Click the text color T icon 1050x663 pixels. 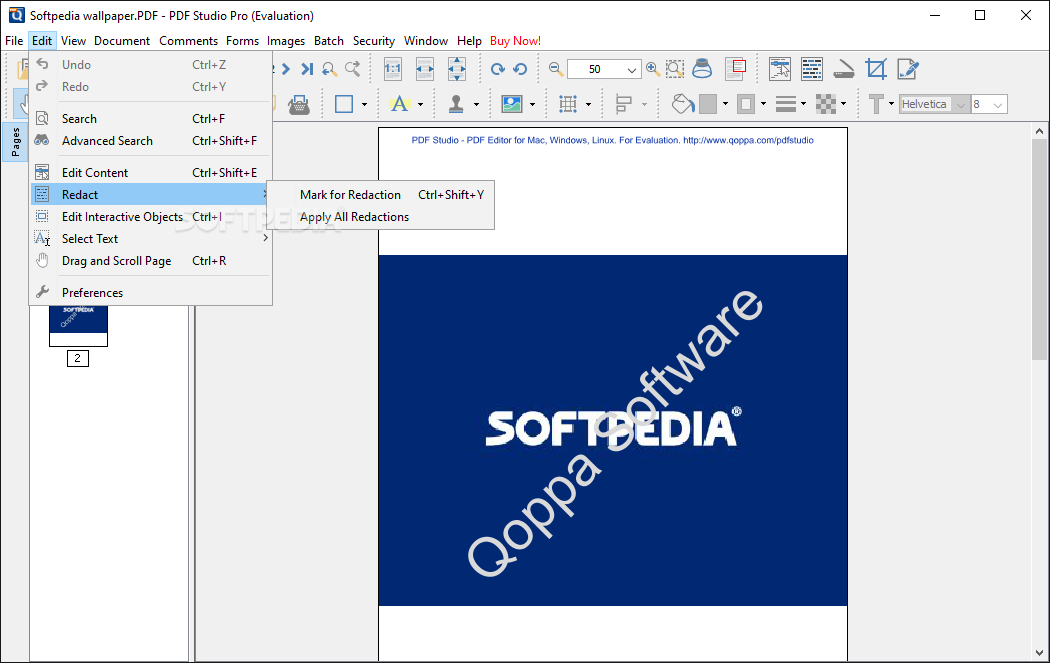coord(876,104)
